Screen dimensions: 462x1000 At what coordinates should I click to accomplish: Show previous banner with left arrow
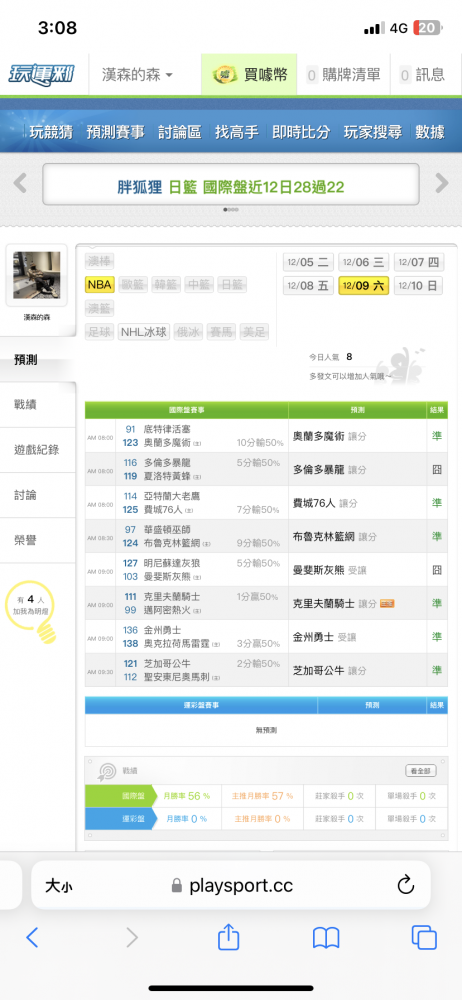(x=20, y=184)
